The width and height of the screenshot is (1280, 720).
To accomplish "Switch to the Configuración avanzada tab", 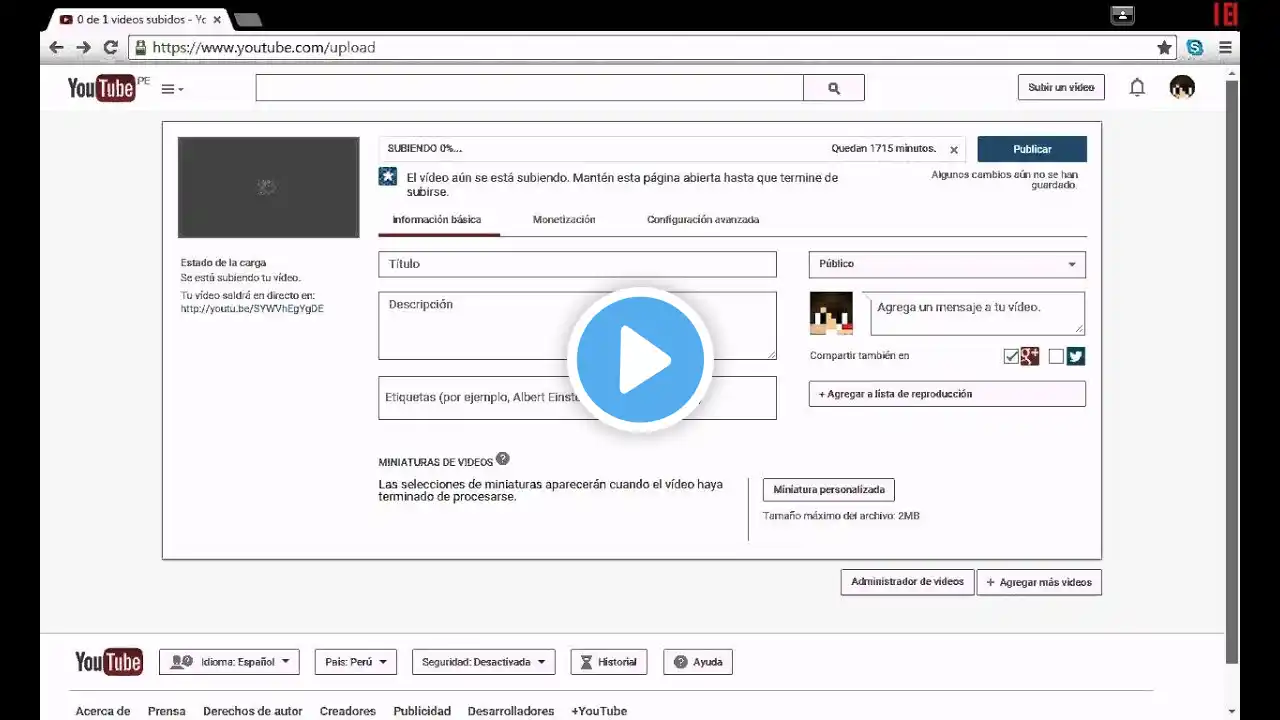I will tap(702, 220).
